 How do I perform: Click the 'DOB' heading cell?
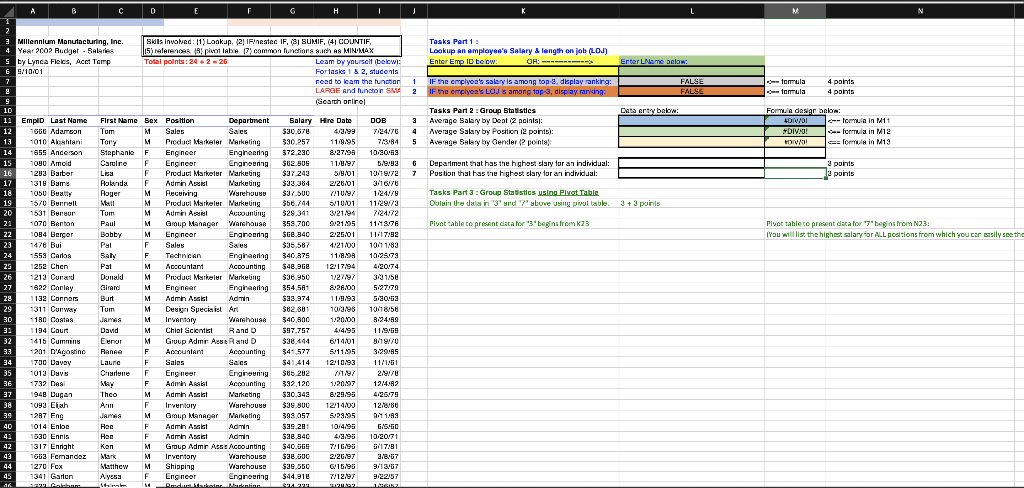(378, 121)
